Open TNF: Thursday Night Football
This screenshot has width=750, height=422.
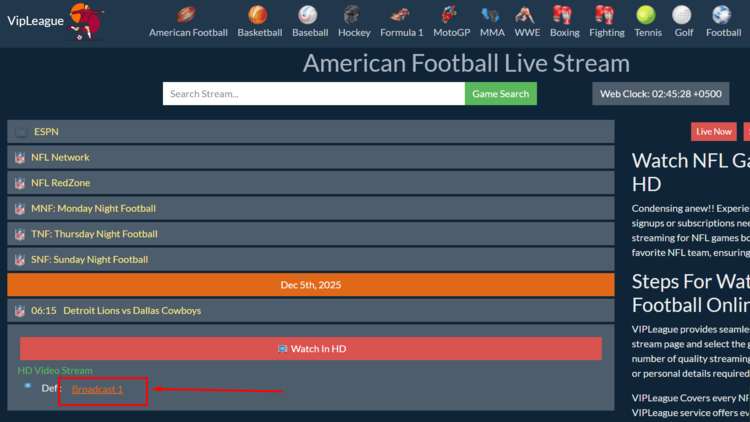pyautogui.click(x=311, y=234)
